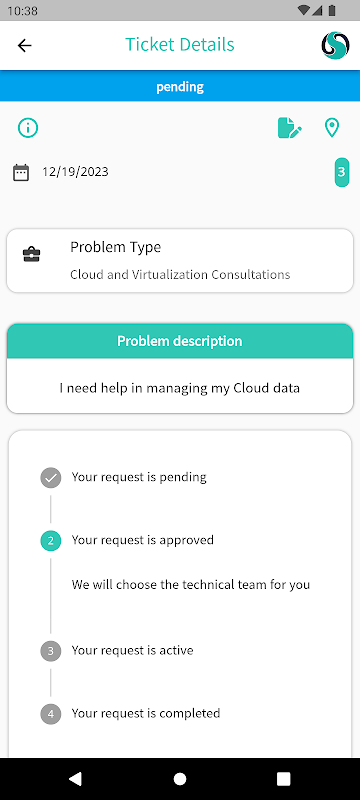Tap the Android back navigation button
The width and height of the screenshot is (360, 800).
pyautogui.click(x=75, y=778)
